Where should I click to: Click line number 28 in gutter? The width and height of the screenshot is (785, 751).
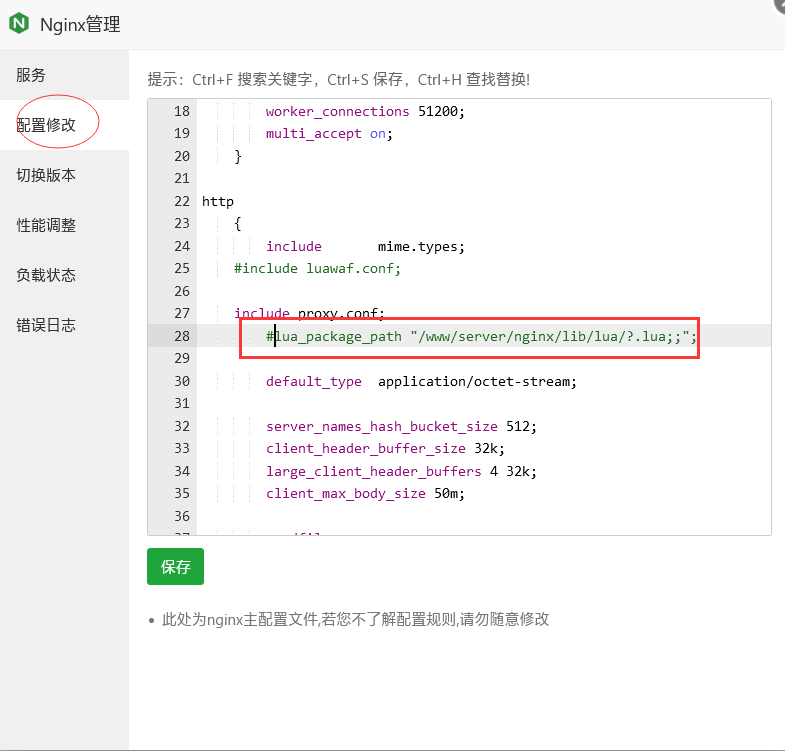(x=182, y=336)
